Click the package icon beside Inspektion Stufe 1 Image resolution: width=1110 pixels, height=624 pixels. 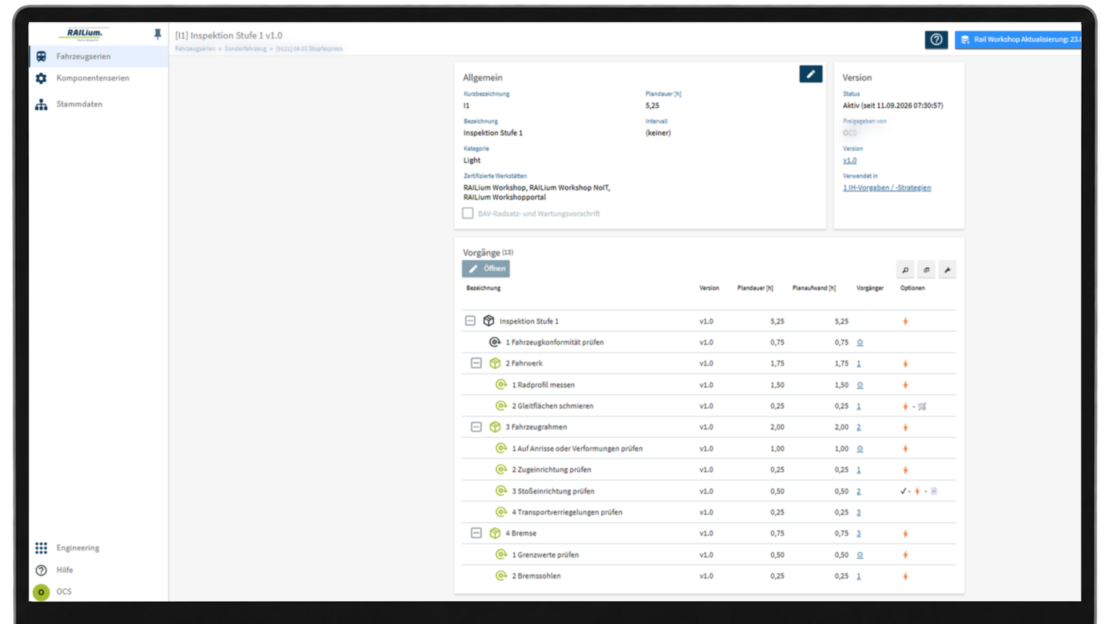point(488,321)
